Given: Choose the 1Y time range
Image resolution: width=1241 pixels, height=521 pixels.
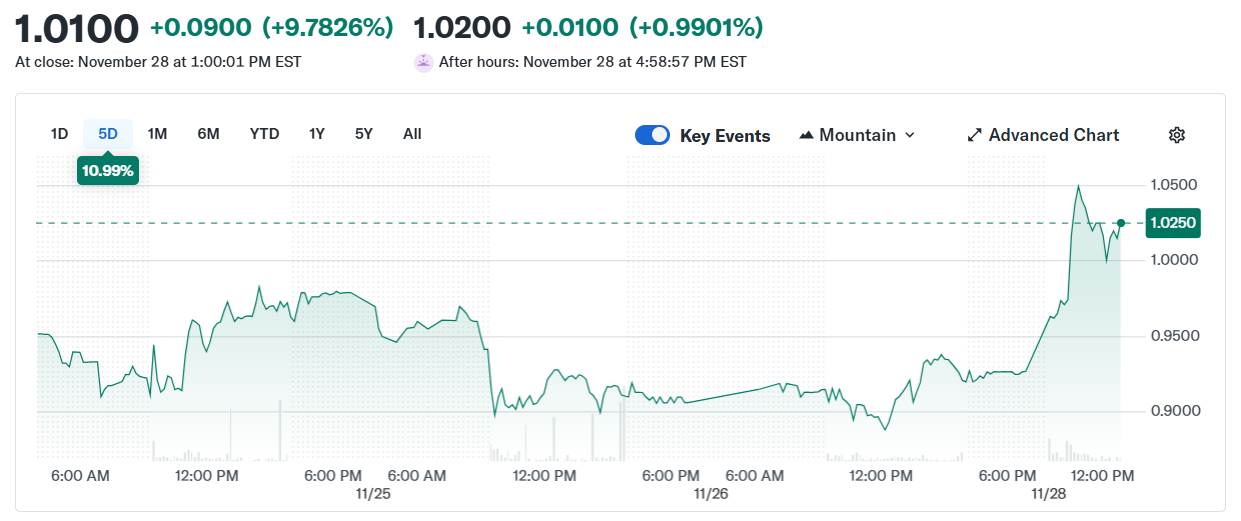Looking at the screenshot, I should click(316, 134).
